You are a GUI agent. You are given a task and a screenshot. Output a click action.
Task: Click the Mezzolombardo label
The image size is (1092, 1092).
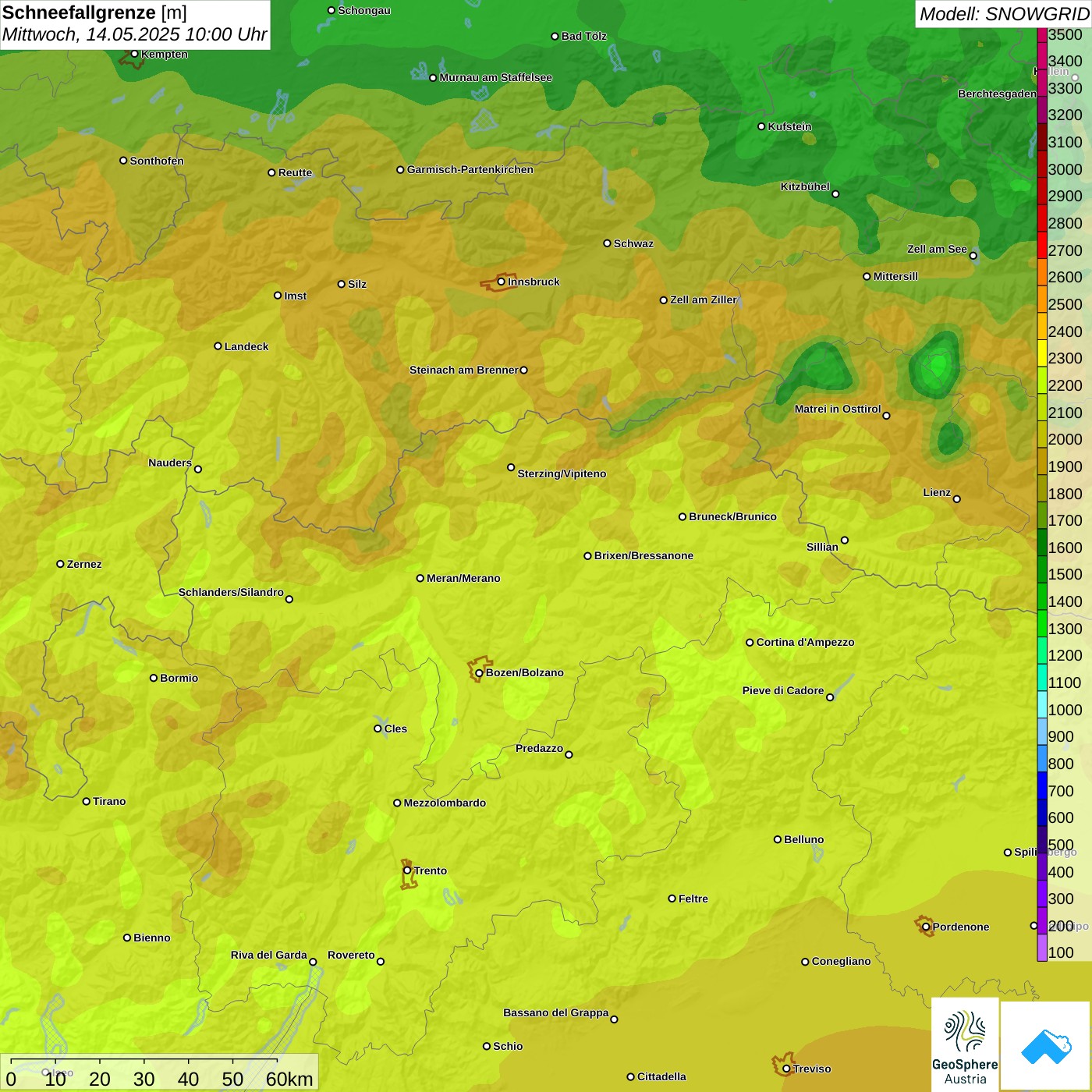tap(445, 803)
